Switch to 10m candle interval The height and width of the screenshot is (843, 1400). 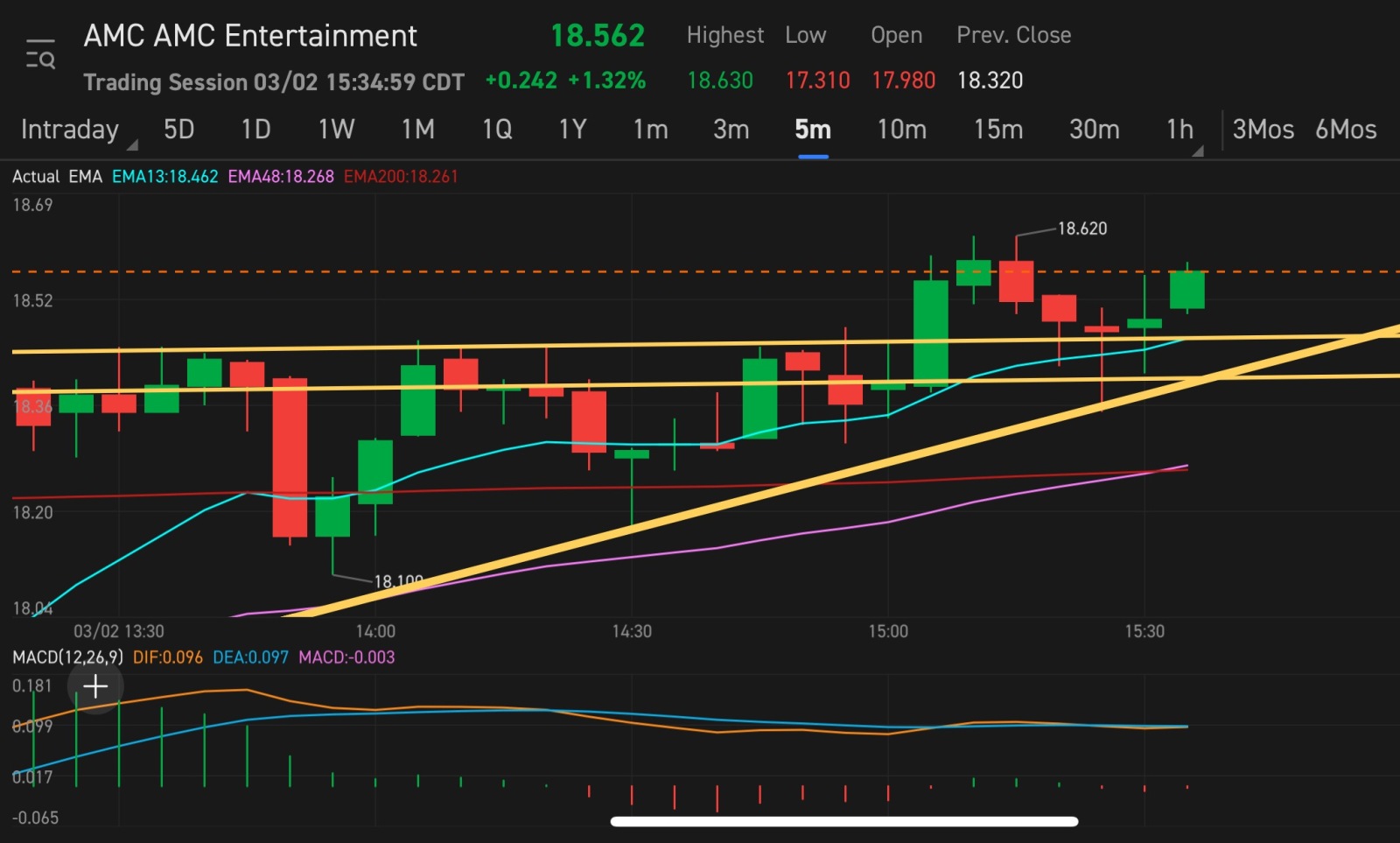(902, 130)
